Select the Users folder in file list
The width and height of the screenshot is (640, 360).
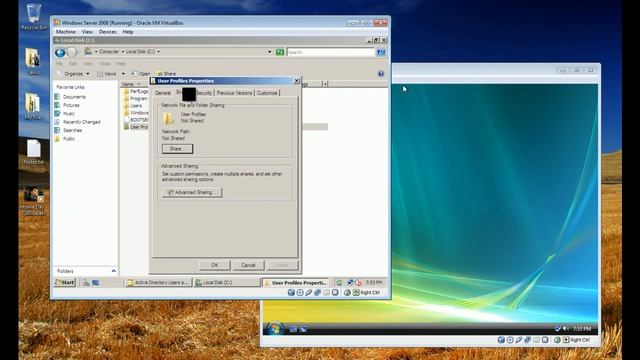tap(133, 106)
